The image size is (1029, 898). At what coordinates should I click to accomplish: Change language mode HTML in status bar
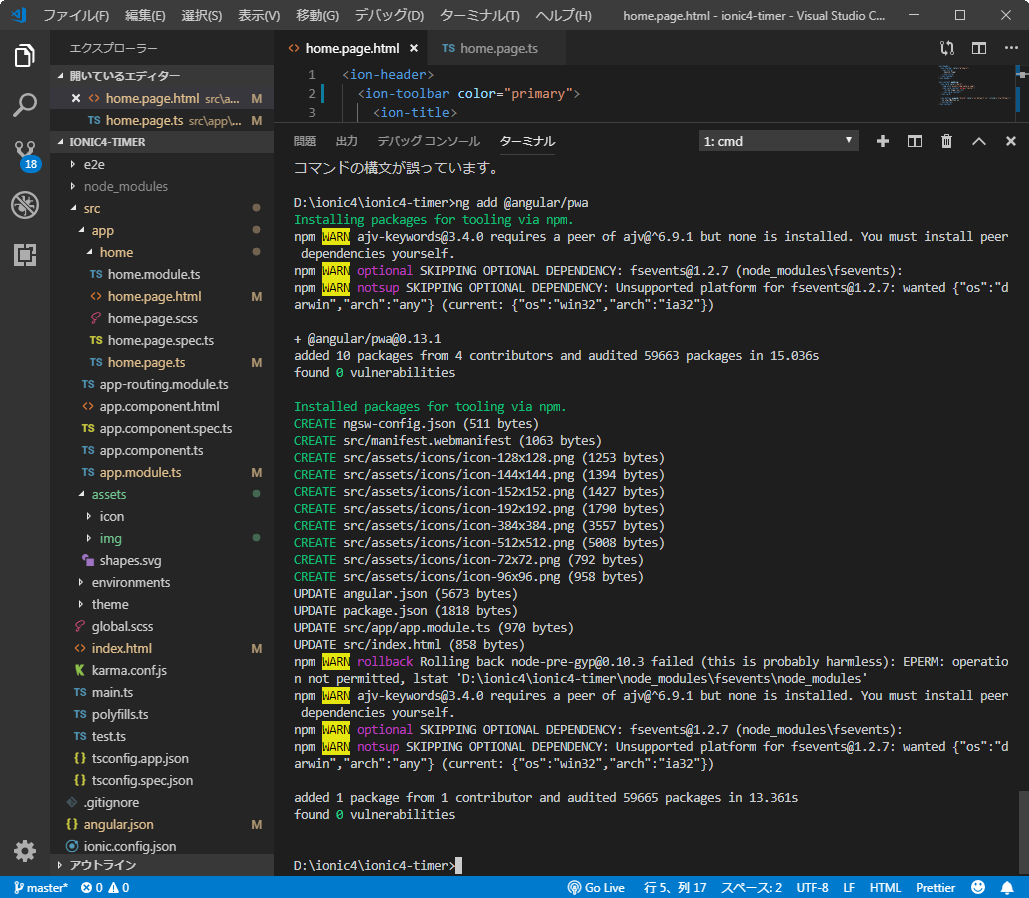click(x=885, y=887)
